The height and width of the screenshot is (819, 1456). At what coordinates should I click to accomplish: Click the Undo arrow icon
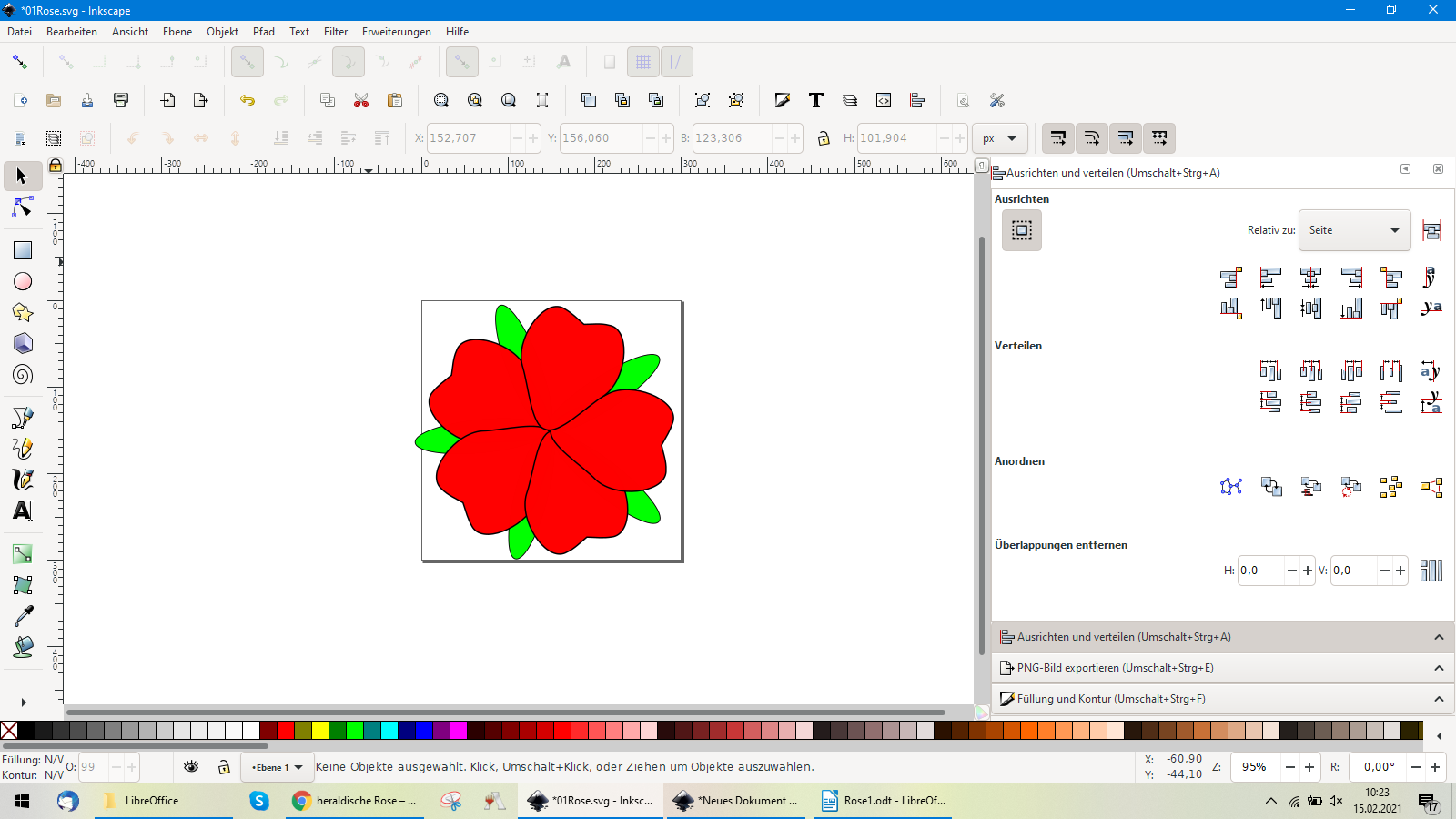pyautogui.click(x=248, y=100)
